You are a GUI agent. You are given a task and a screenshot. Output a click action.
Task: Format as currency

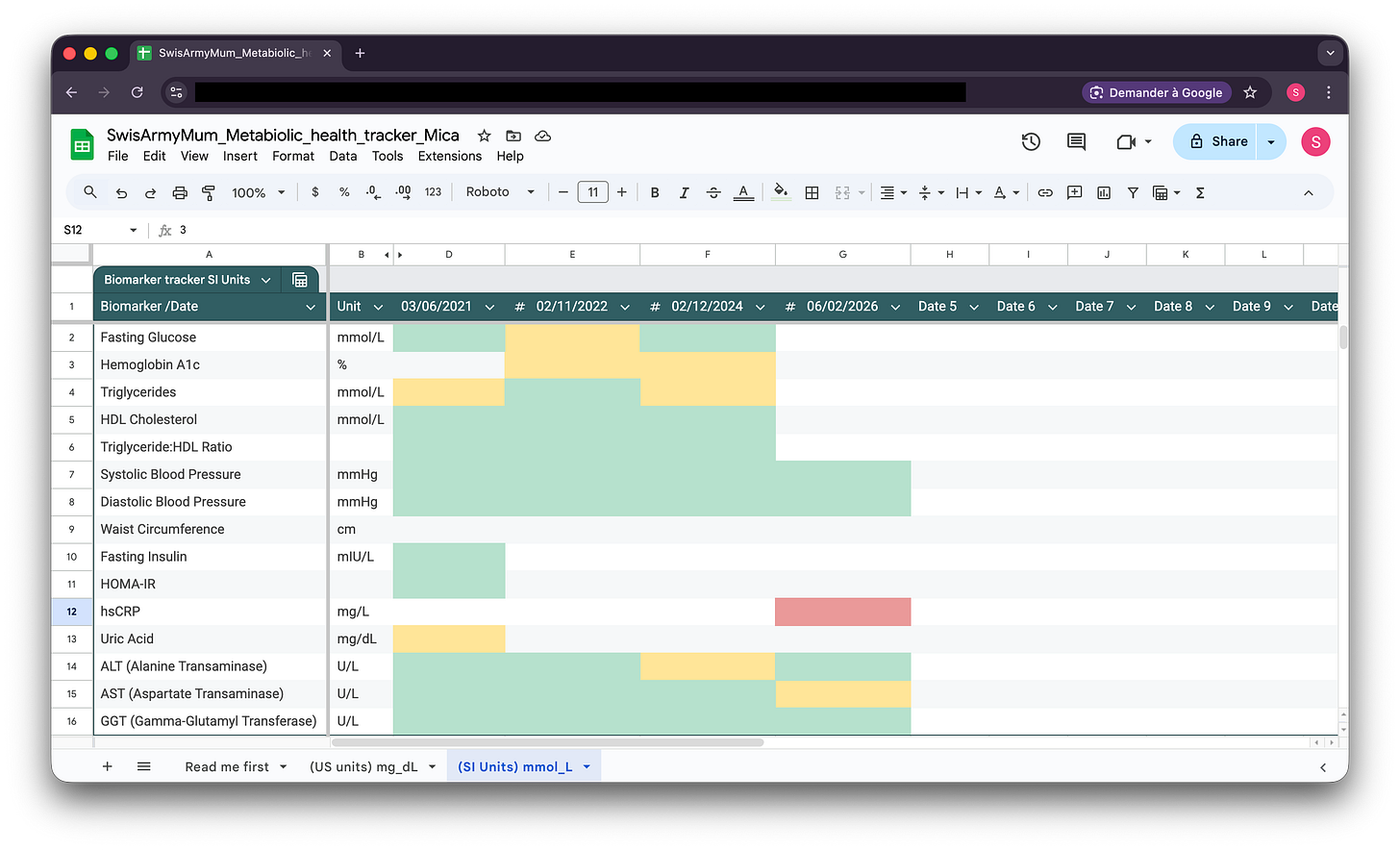tap(315, 192)
